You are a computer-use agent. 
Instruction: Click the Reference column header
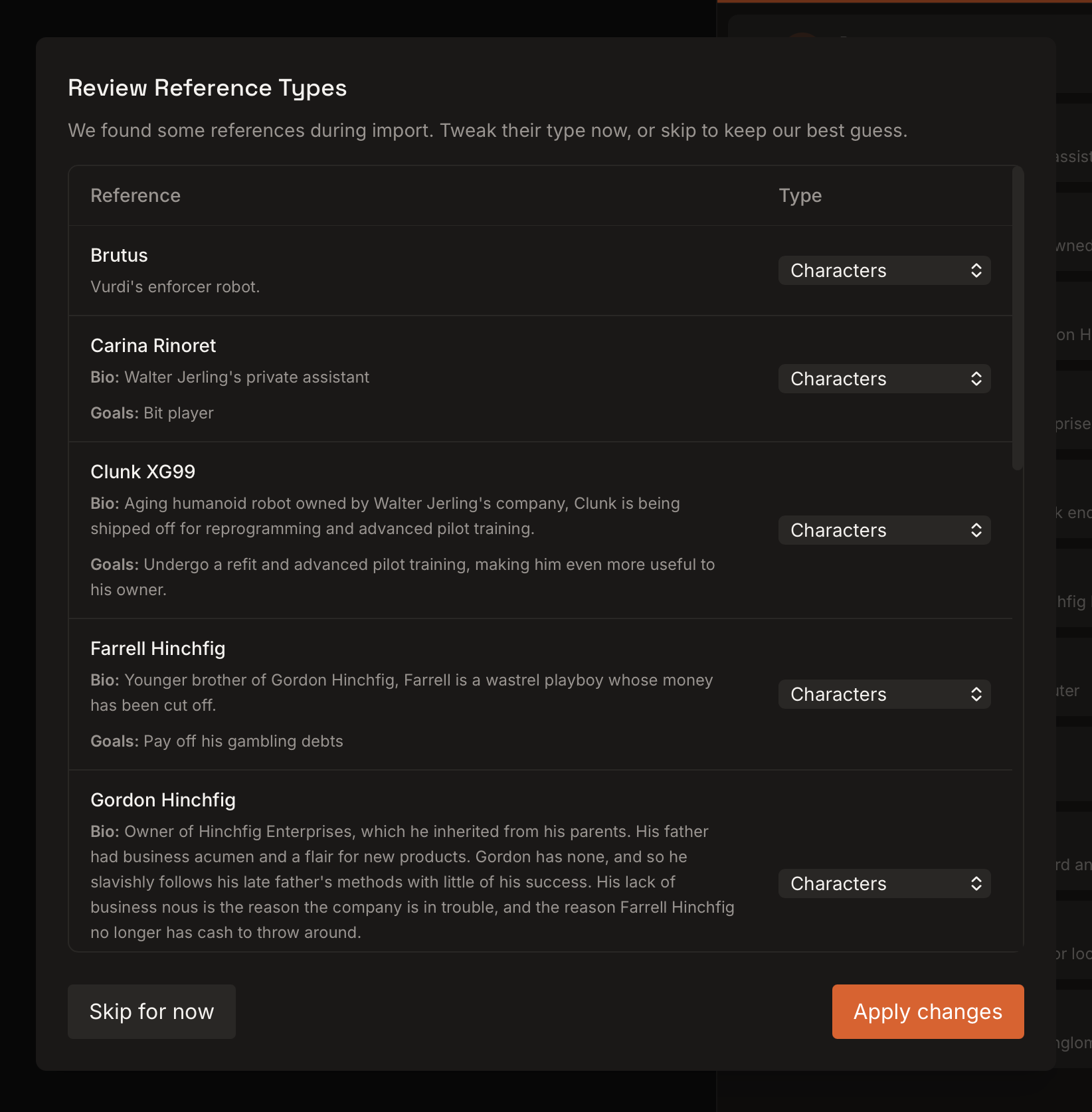coord(135,195)
